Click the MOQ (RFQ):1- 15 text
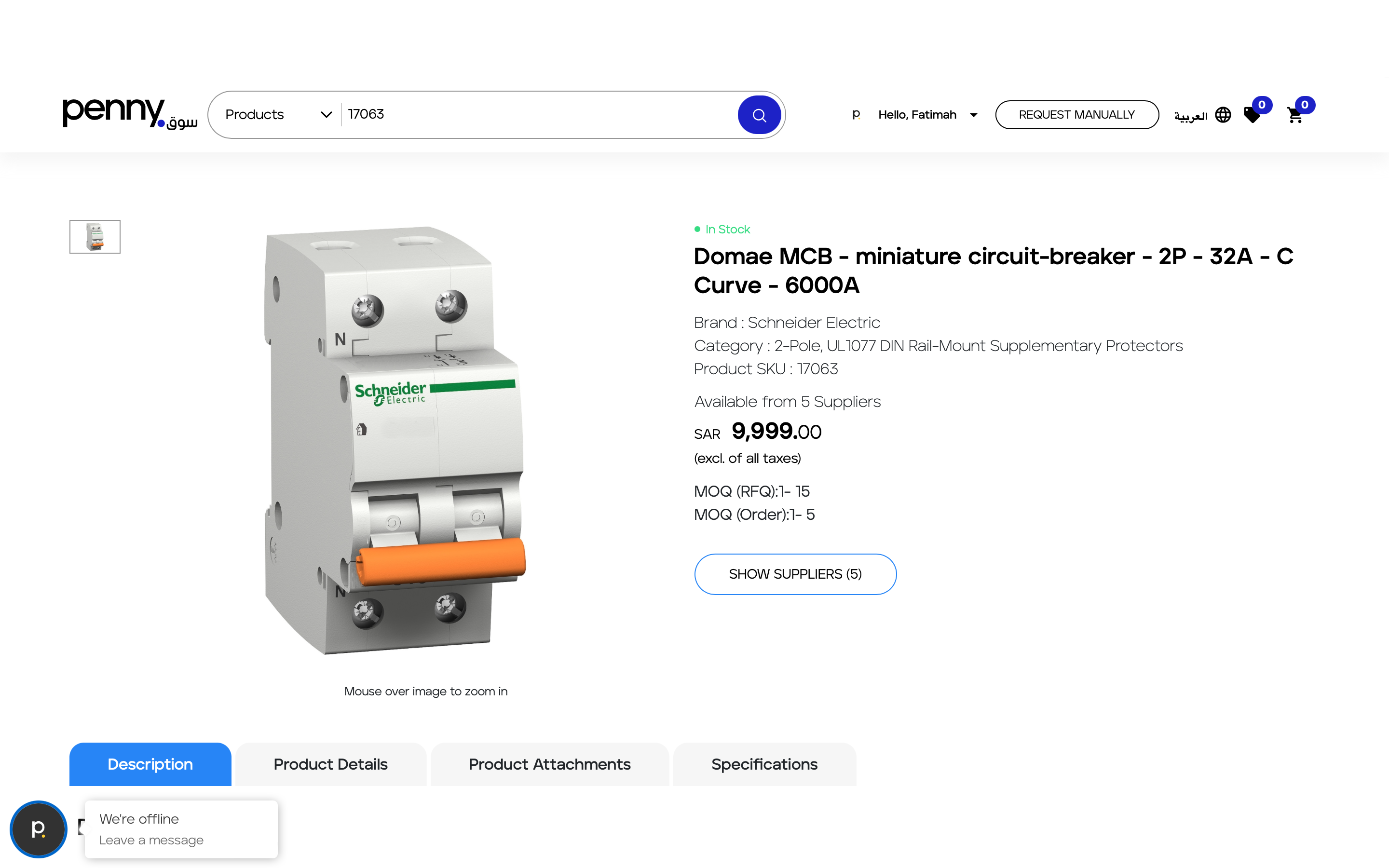This screenshot has width=1389, height=868. (x=752, y=491)
